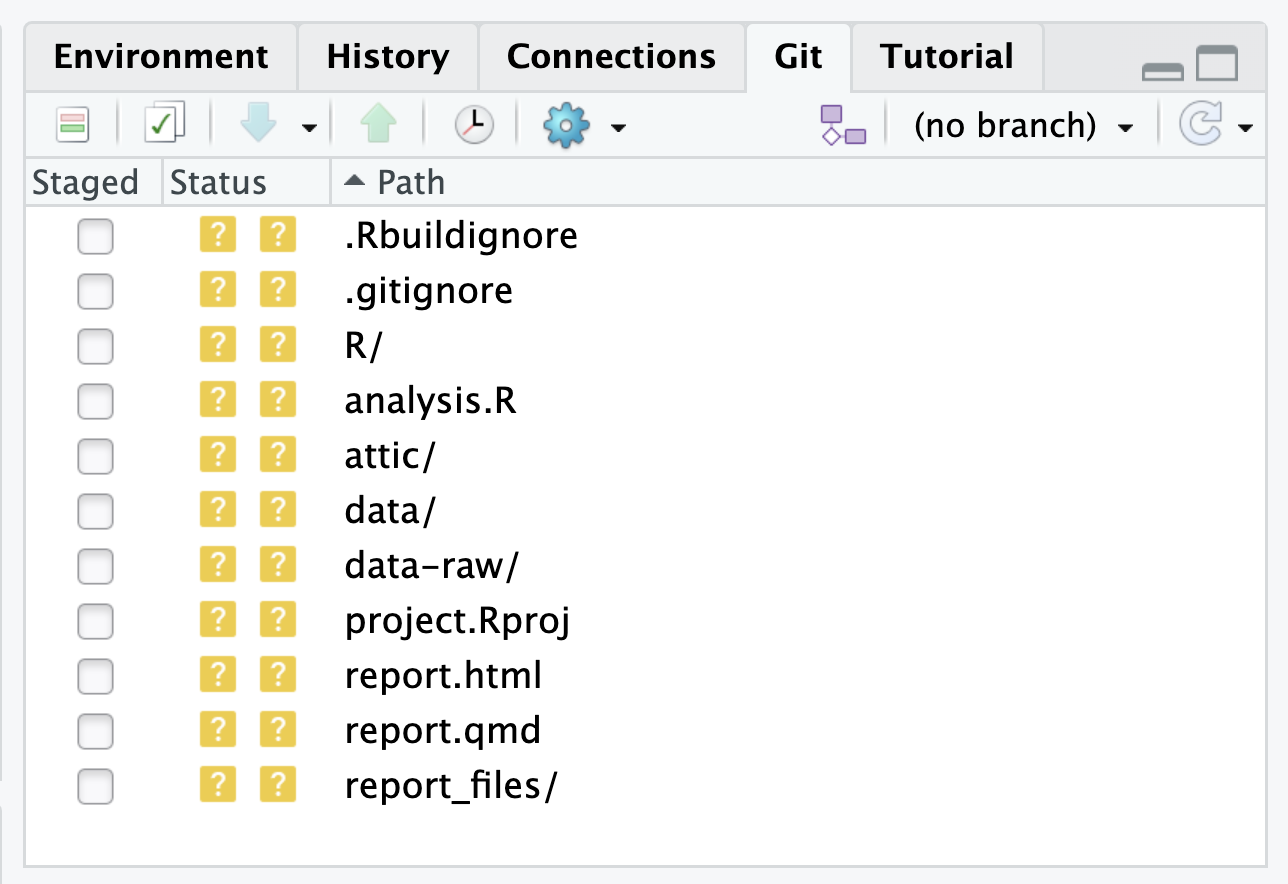Select the project.Rproj file row
The image size is (1288, 884).
pos(645,622)
